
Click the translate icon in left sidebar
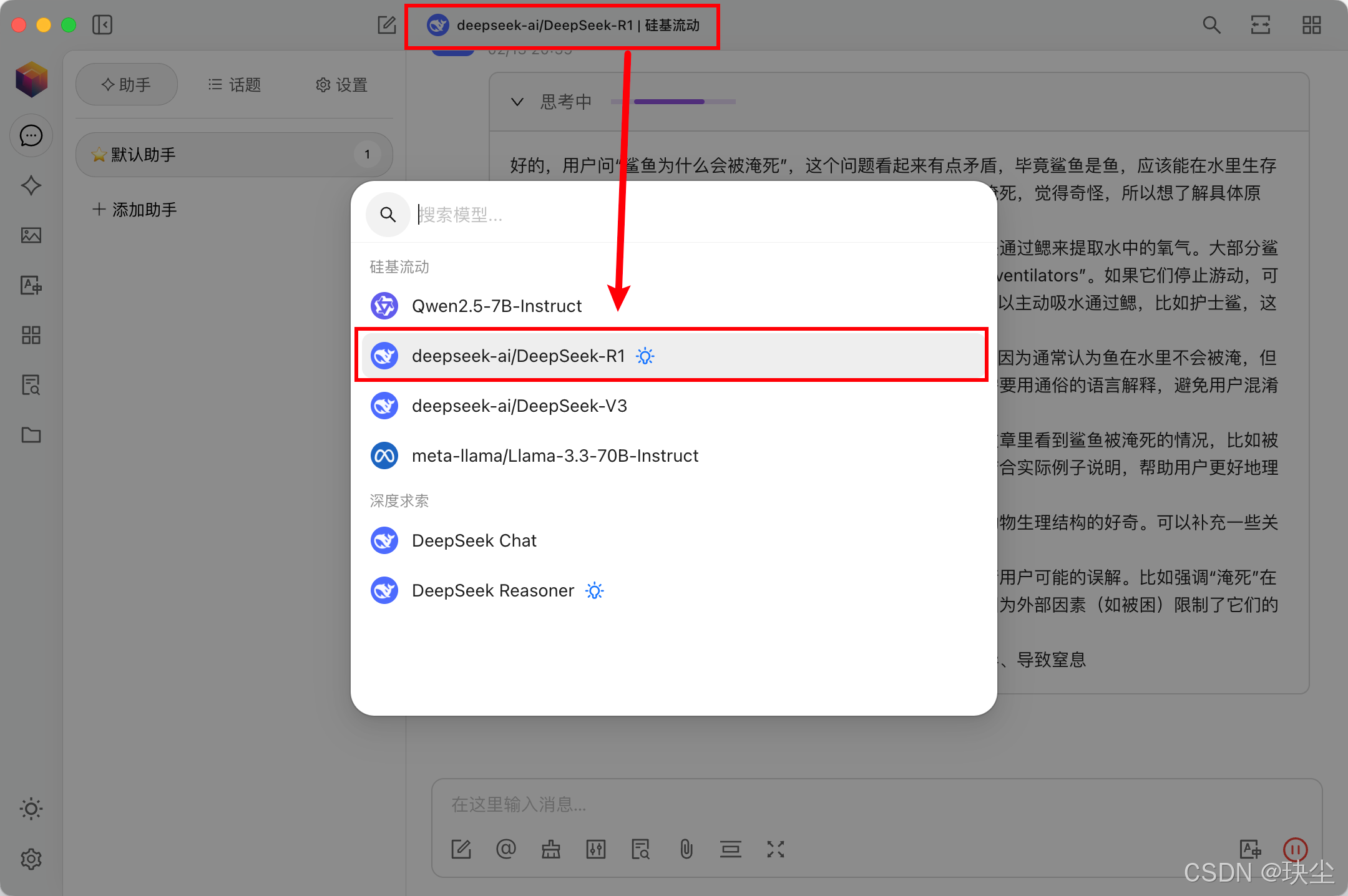tap(31, 285)
